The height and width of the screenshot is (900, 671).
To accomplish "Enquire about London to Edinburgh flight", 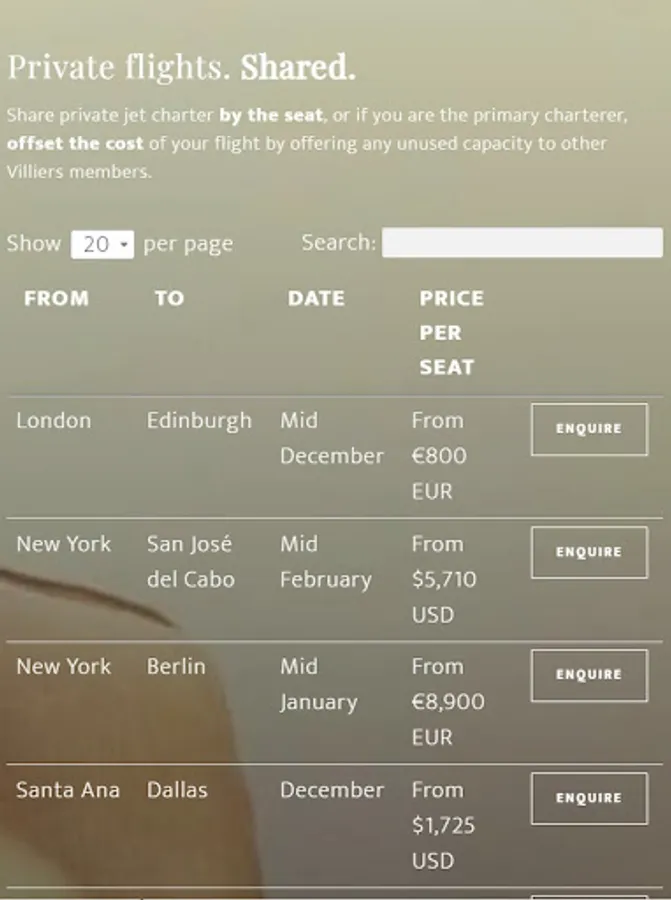I will tap(589, 429).
